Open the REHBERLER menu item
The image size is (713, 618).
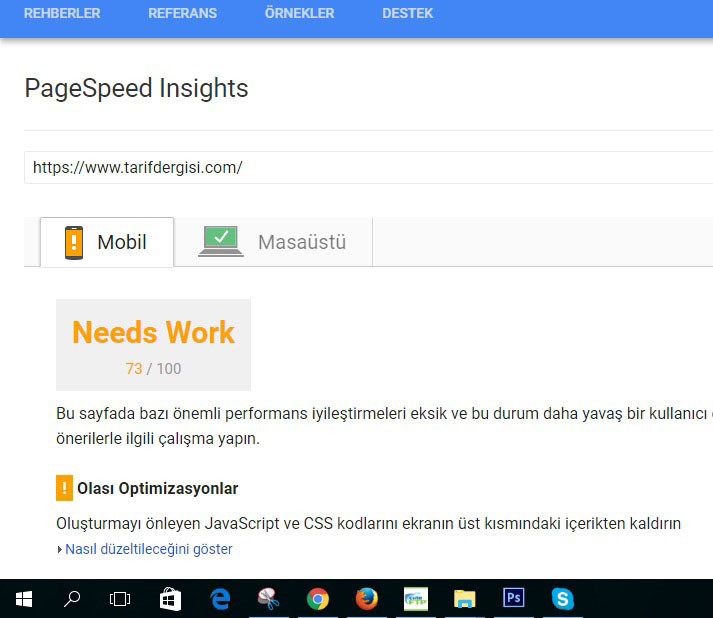pos(62,13)
